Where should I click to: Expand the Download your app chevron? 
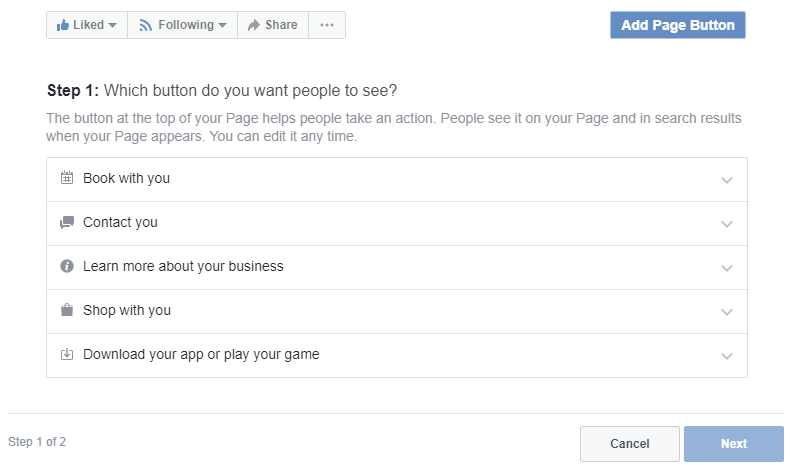pos(726,356)
